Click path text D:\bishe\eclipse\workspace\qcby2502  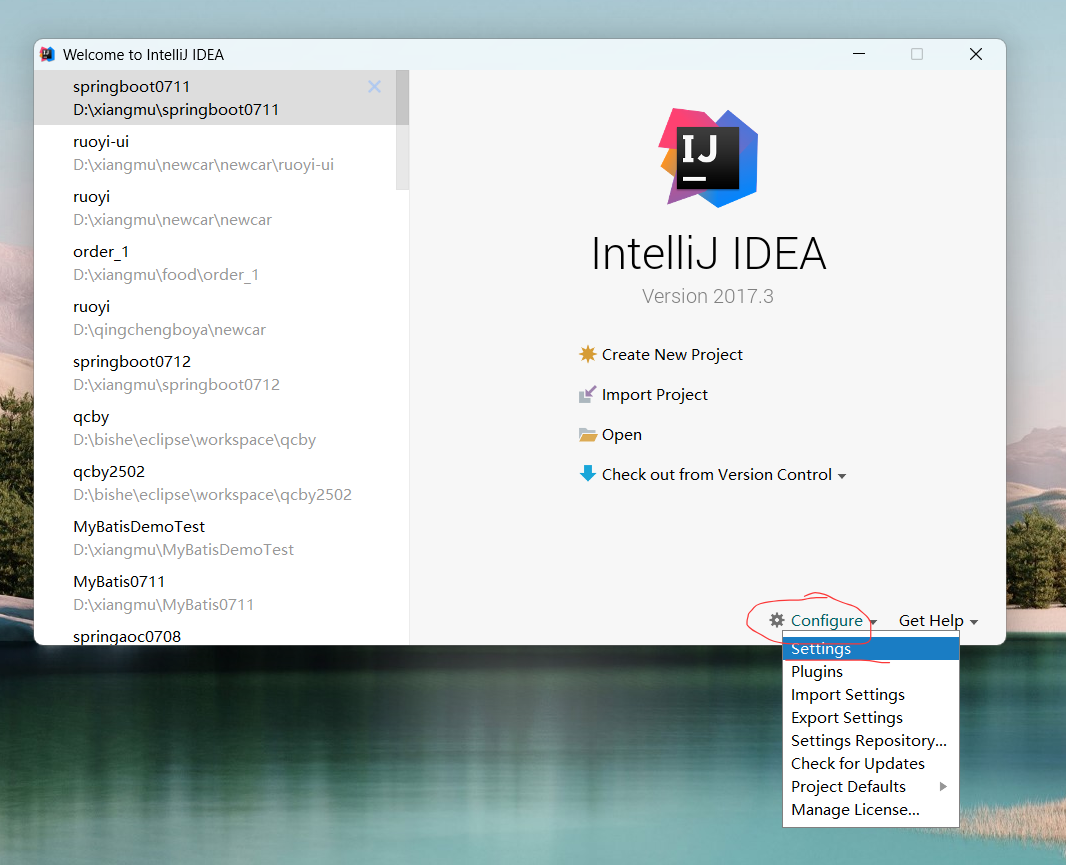click(x=212, y=494)
